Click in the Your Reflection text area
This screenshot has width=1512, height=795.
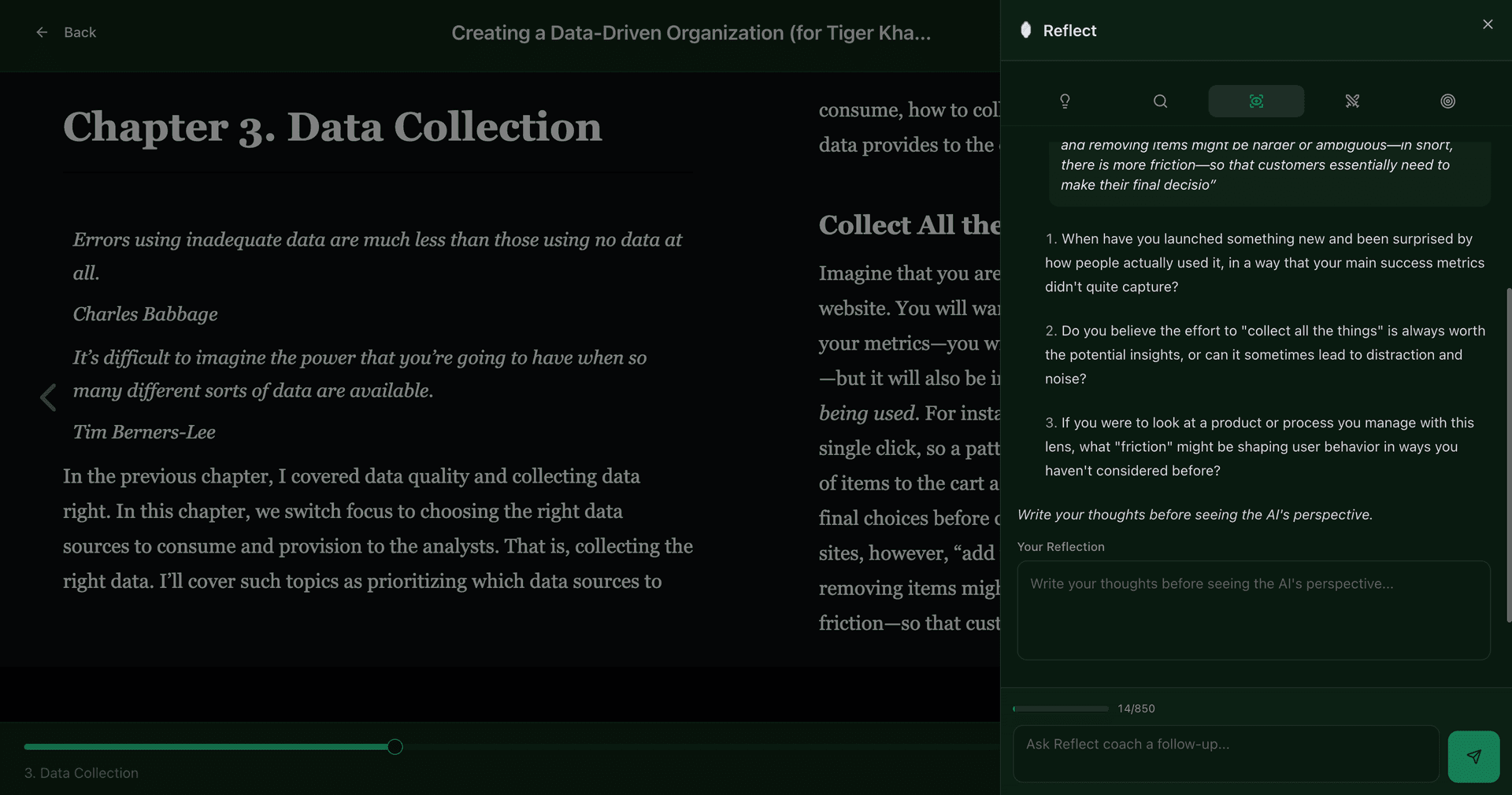pos(1254,610)
